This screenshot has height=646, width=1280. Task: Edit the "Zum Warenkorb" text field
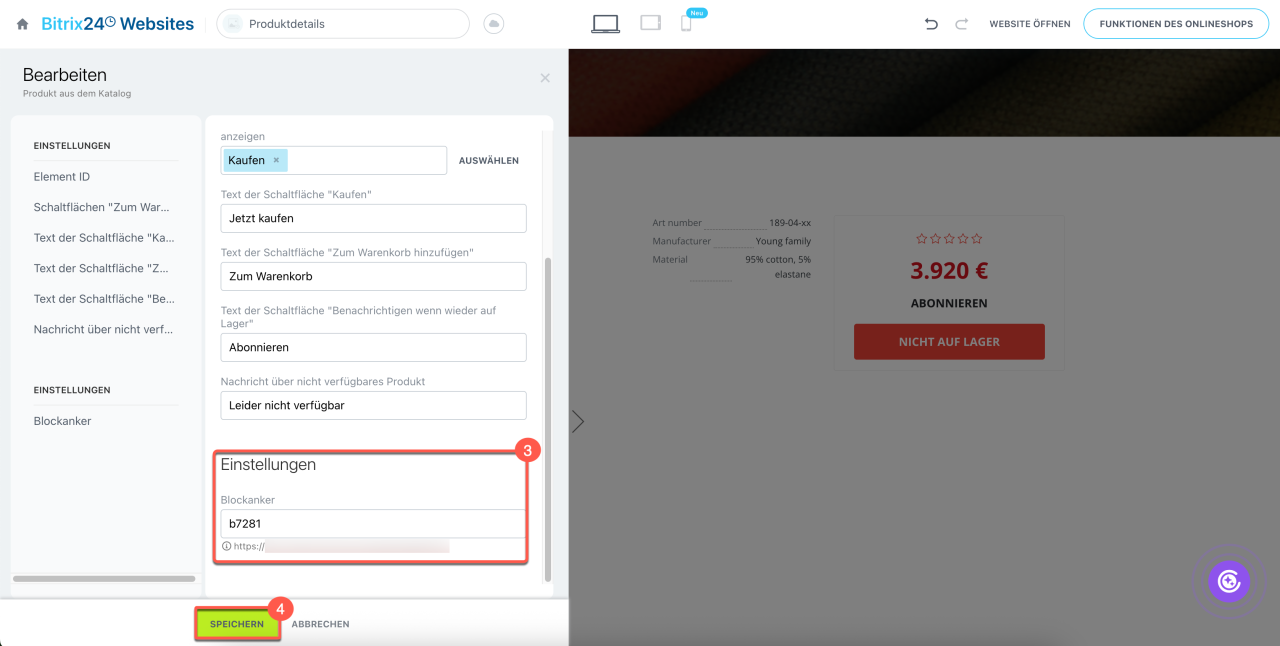click(x=373, y=276)
